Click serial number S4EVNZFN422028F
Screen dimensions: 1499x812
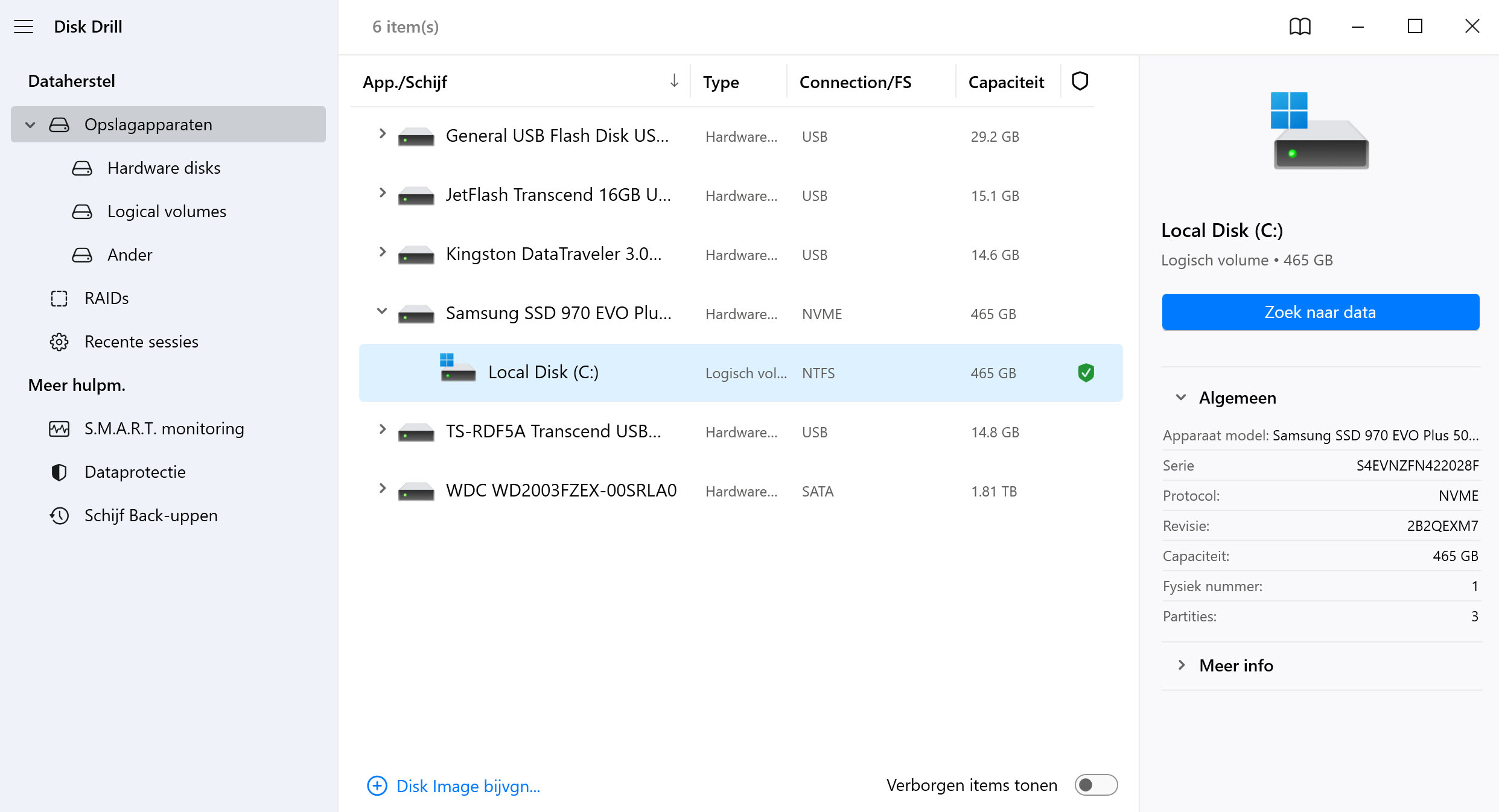1418,466
